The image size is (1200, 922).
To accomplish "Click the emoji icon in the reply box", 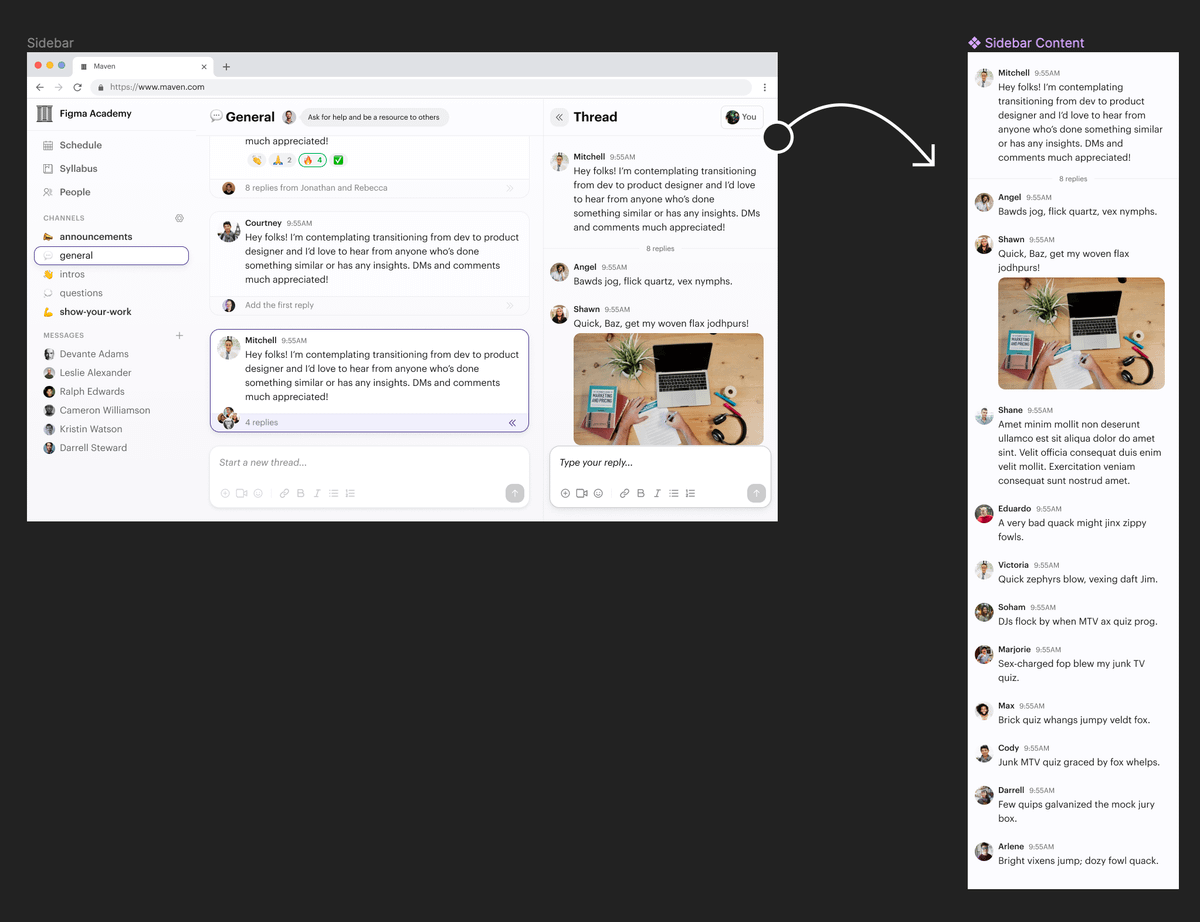I will (x=598, y=493).
